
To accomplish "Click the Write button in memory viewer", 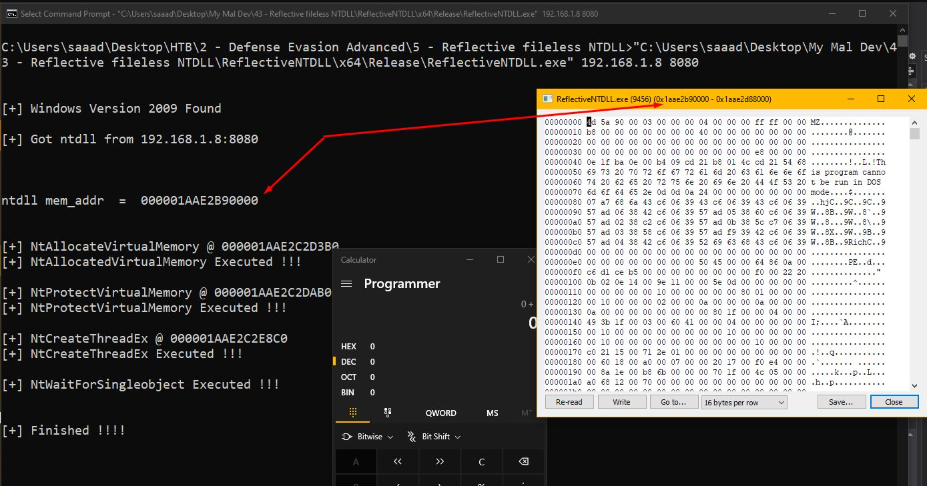I will point(621,402).
